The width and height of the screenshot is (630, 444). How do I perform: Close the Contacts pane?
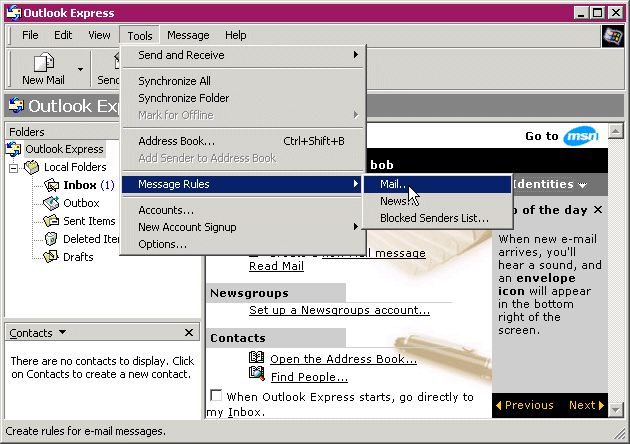pos(189,332)
